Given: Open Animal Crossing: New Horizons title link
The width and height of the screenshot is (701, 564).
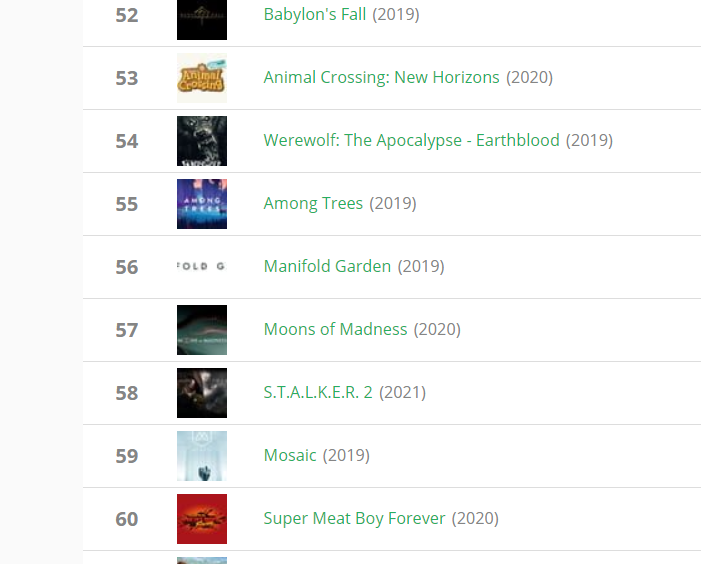Looking at the screenshot, I should click(381, 77).
